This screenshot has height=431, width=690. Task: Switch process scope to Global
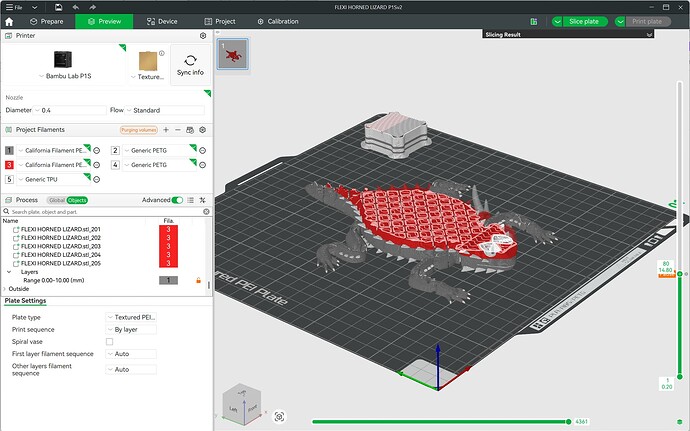[x=56, y=200]
